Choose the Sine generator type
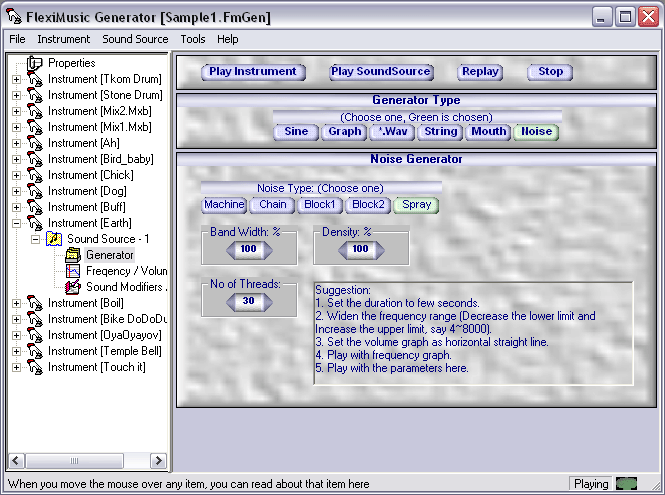665x495 pixels. 296,131
